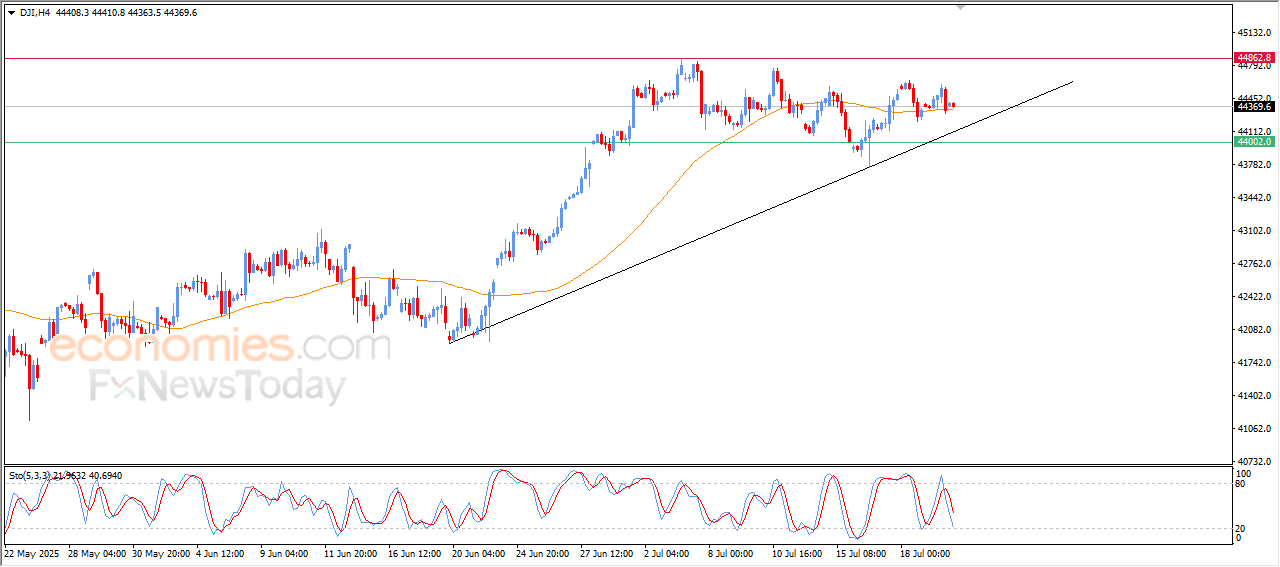
Task: Click the 40732.0 price axis value
Action: tap(1255, 461)
